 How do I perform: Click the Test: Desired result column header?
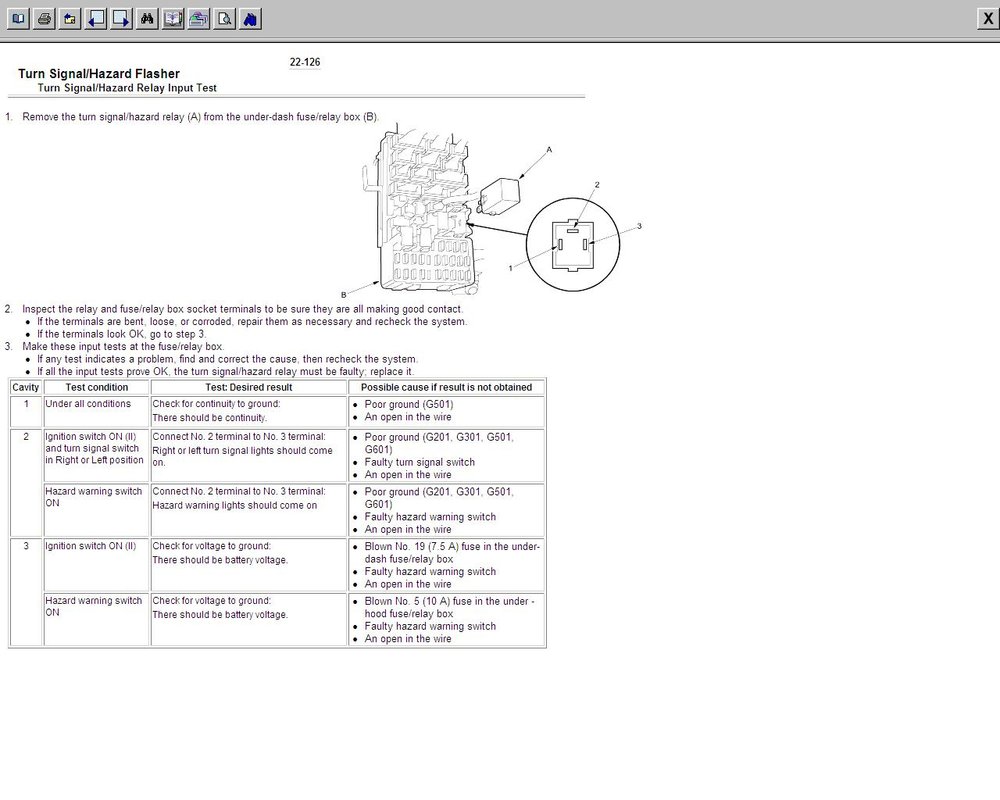[249, 387]
